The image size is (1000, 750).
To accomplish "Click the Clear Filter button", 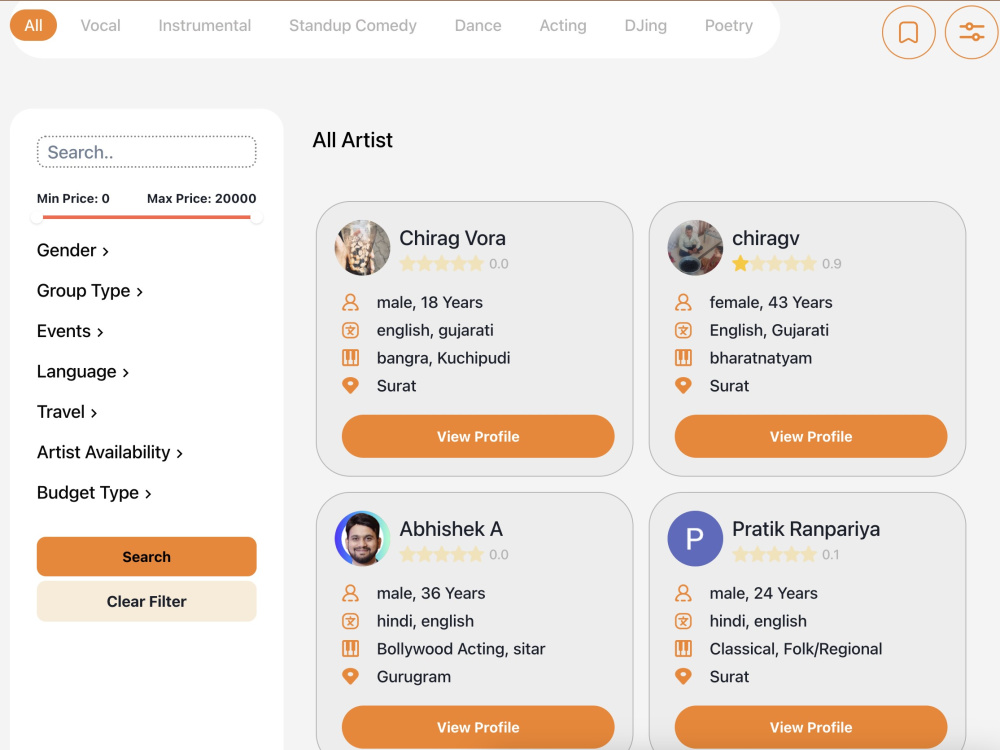I will pyautogui.click(x=147, y=601).
